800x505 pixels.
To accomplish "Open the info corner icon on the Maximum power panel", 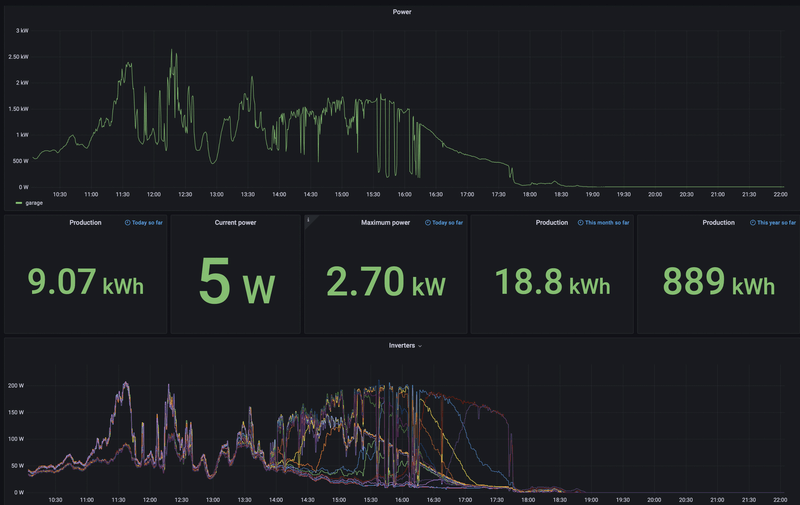I will pos(309,220).
